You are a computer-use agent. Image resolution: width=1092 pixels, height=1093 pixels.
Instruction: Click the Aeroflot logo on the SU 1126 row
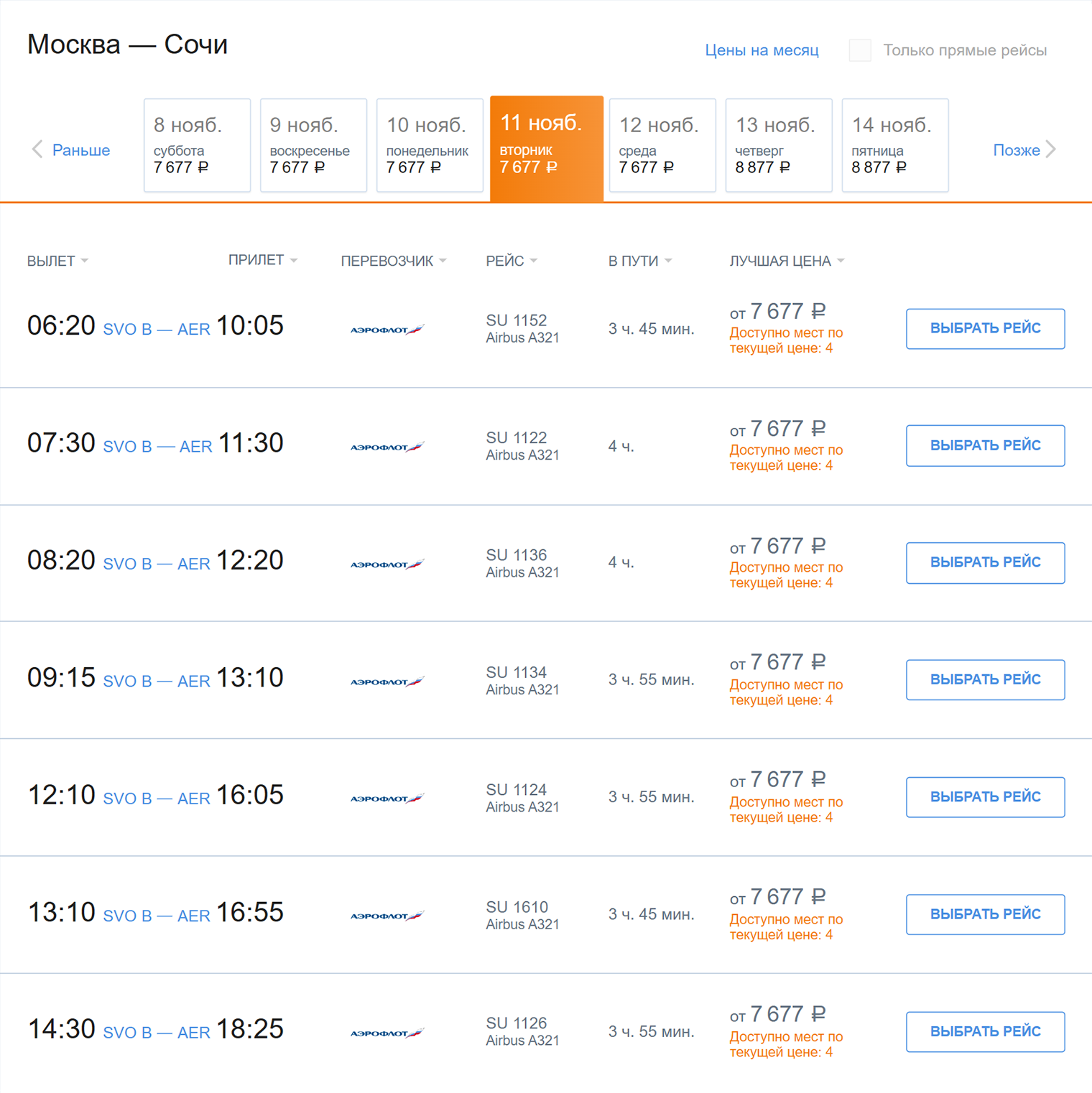[387, 1031]
